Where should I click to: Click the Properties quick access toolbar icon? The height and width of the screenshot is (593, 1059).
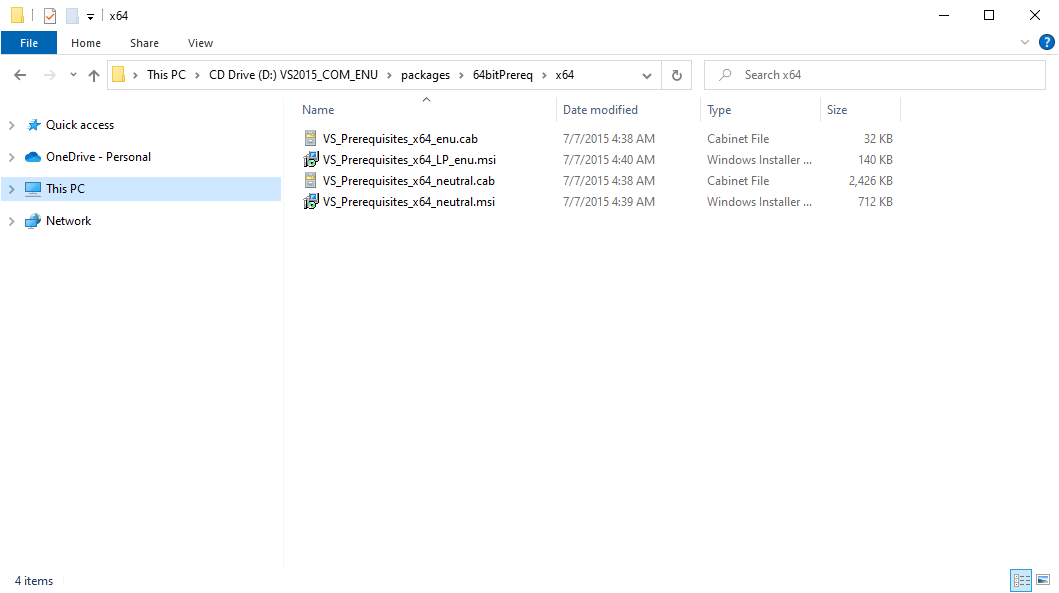[50, 16]
